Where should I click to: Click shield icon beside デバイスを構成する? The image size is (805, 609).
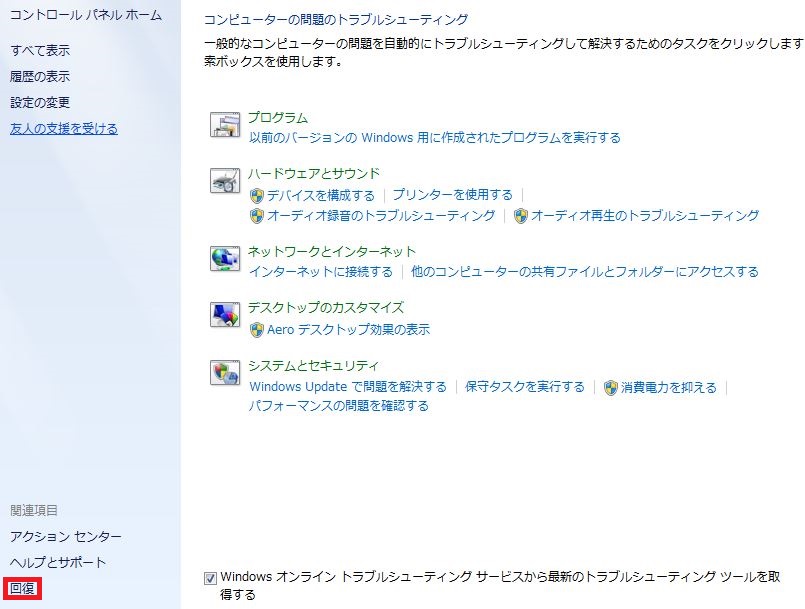[x=257, y=195]
